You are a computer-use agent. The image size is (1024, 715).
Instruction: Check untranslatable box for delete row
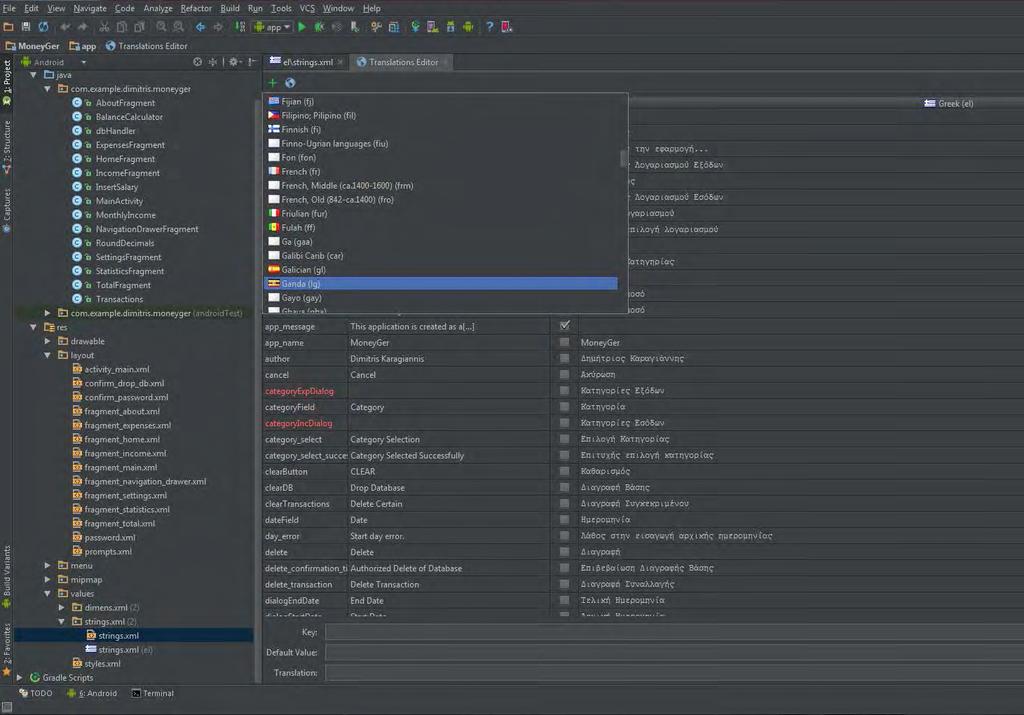click(x=564, y=552)
